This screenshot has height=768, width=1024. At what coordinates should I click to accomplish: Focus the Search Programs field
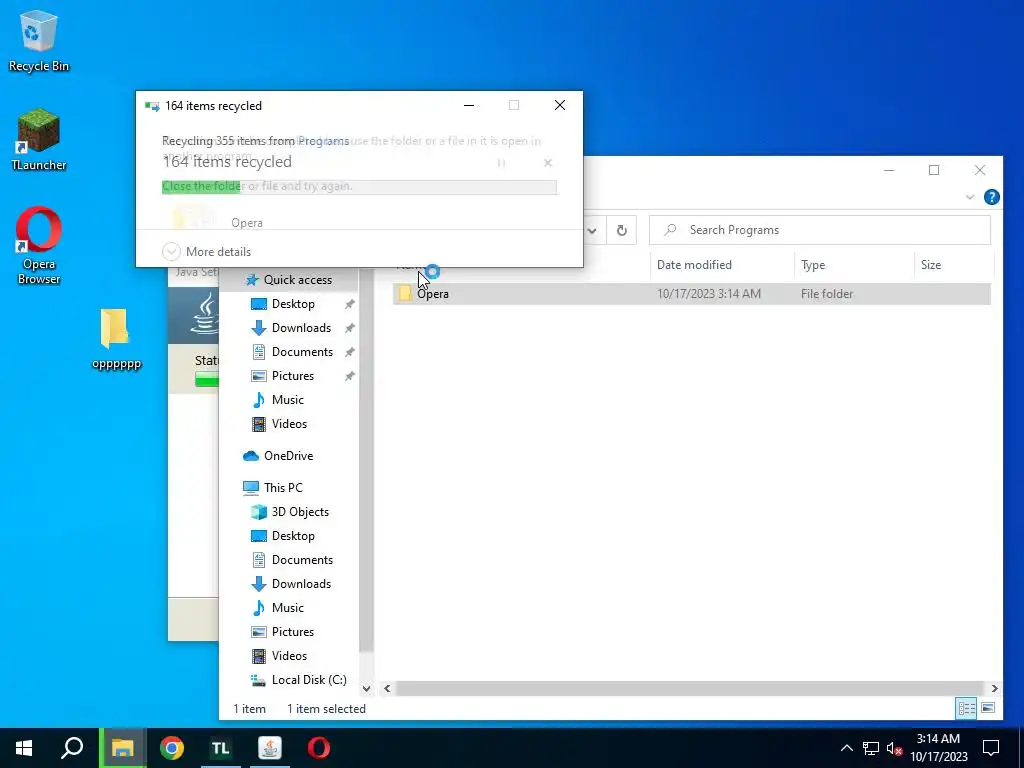click(x=820, y=230)
